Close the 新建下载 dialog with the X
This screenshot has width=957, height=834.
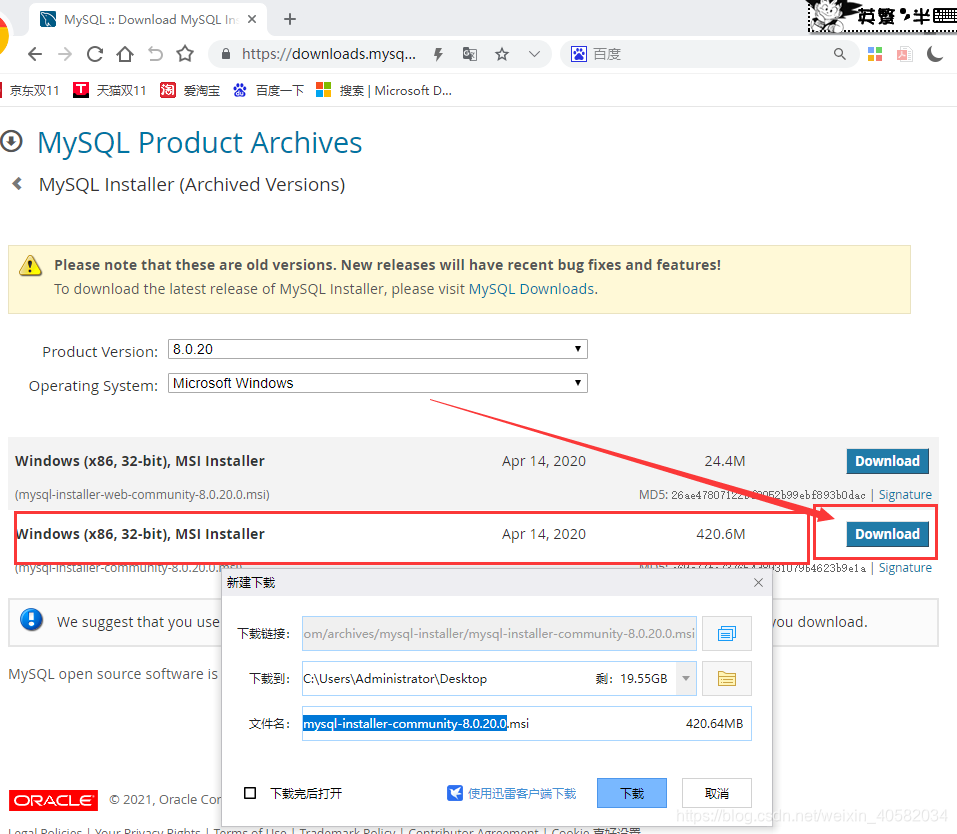pyautogui.click(x=758, y=582)
